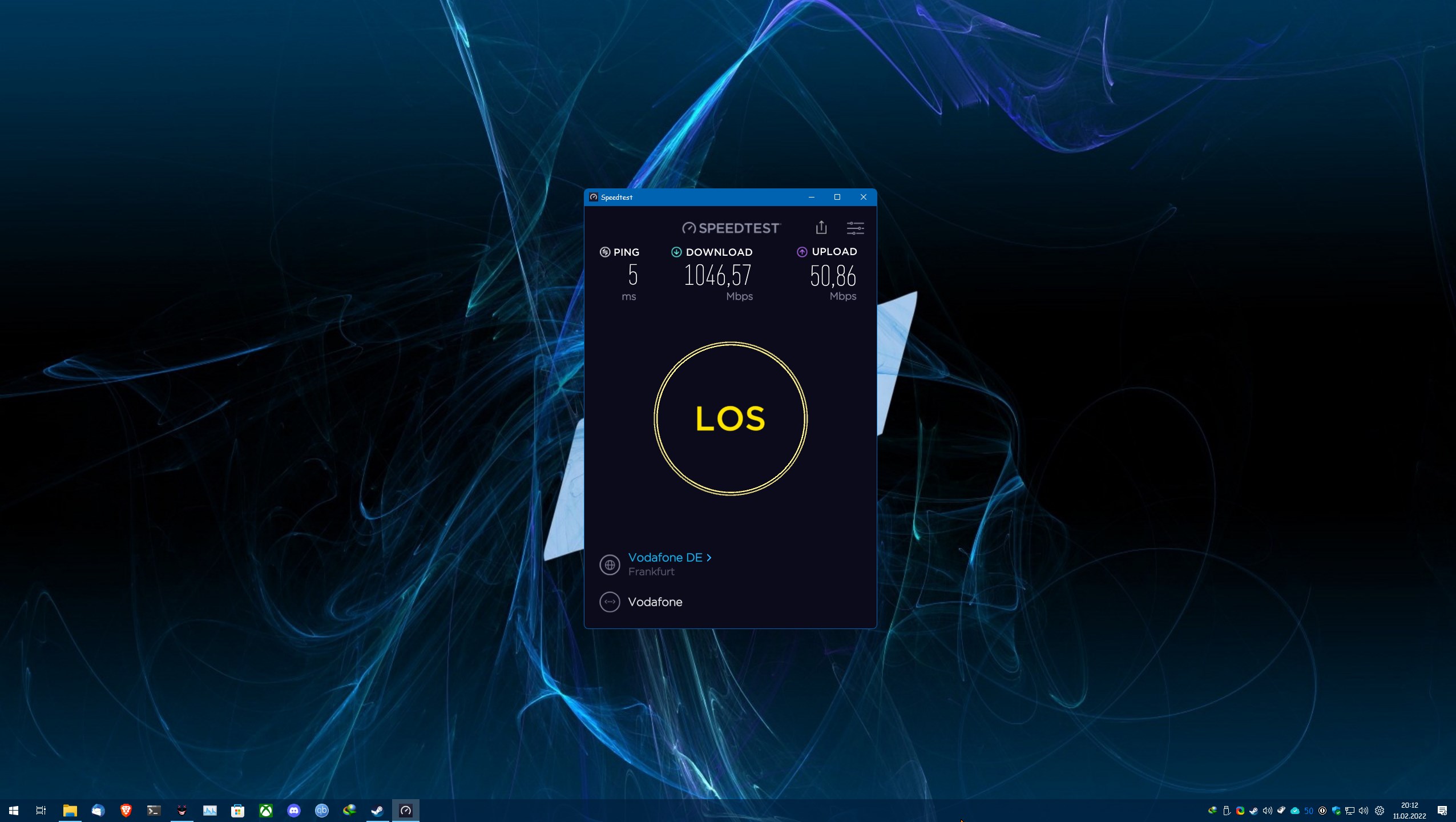Click the globe server icon
Viewport: 1456px width, 822px height.
coord(610,565)
